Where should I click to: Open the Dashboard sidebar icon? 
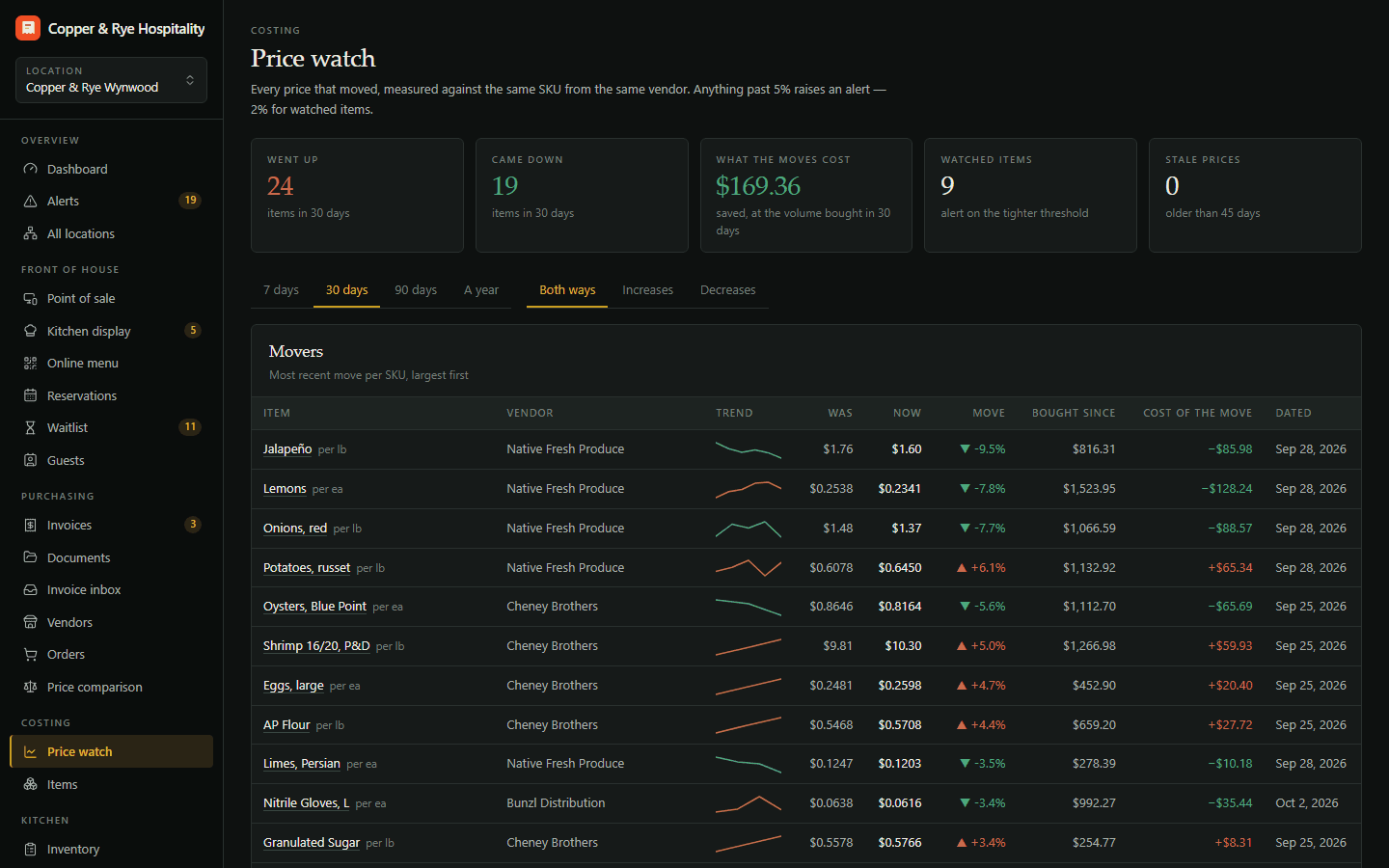tap(30, 169)
